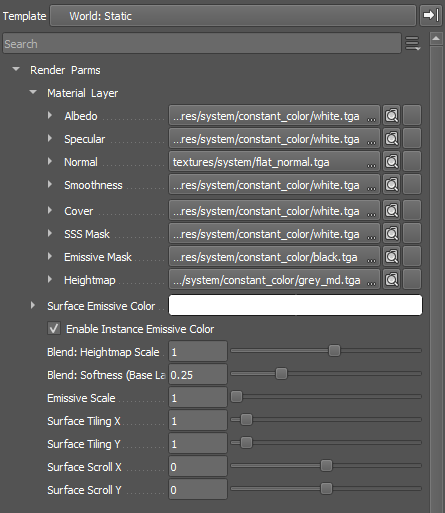Click the Emissive Scale slider handle

(236, 397)
